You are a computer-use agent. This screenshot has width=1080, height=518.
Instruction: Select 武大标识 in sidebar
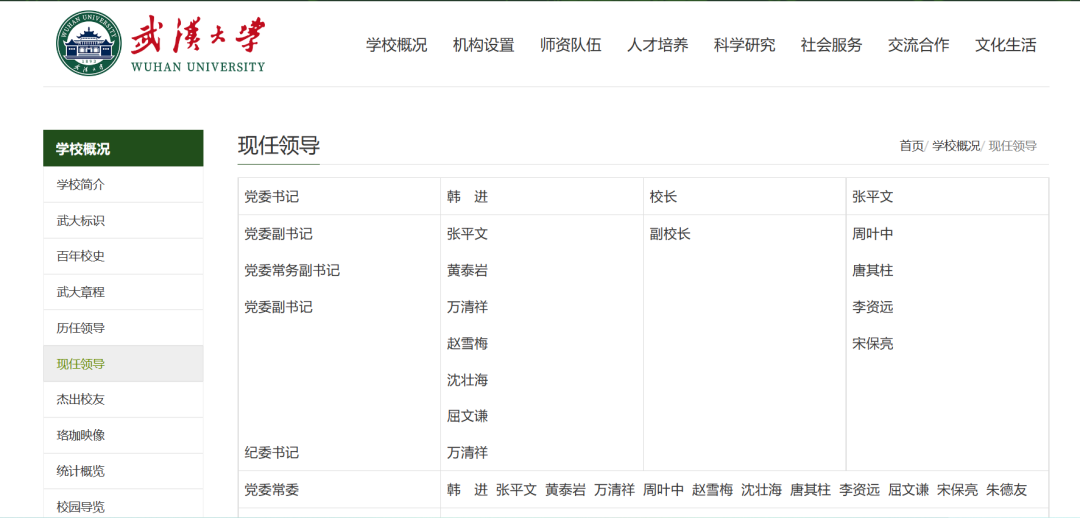[x=123, y=220]
